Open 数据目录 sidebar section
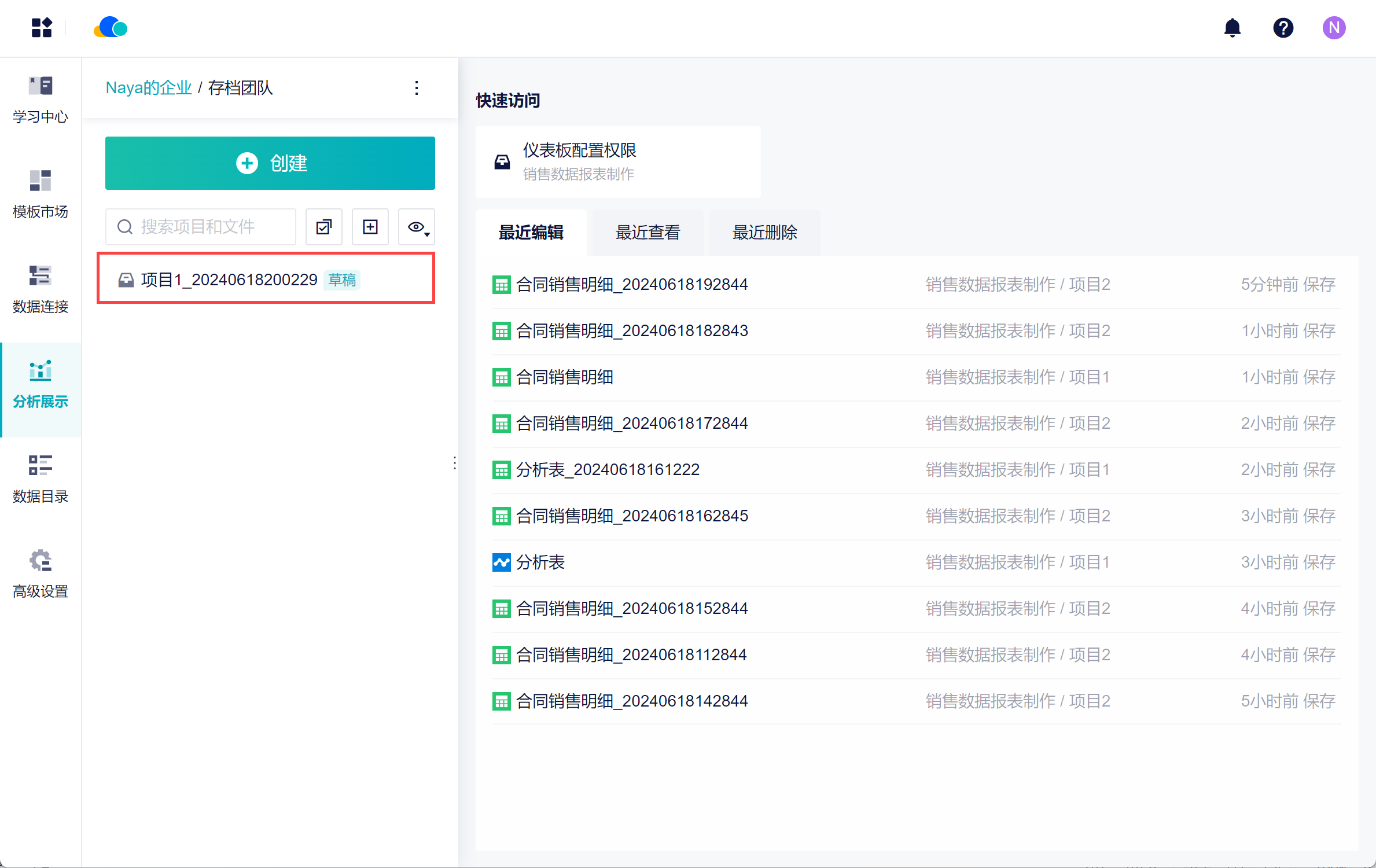1376x868 pixels. (x=41, y=479)
